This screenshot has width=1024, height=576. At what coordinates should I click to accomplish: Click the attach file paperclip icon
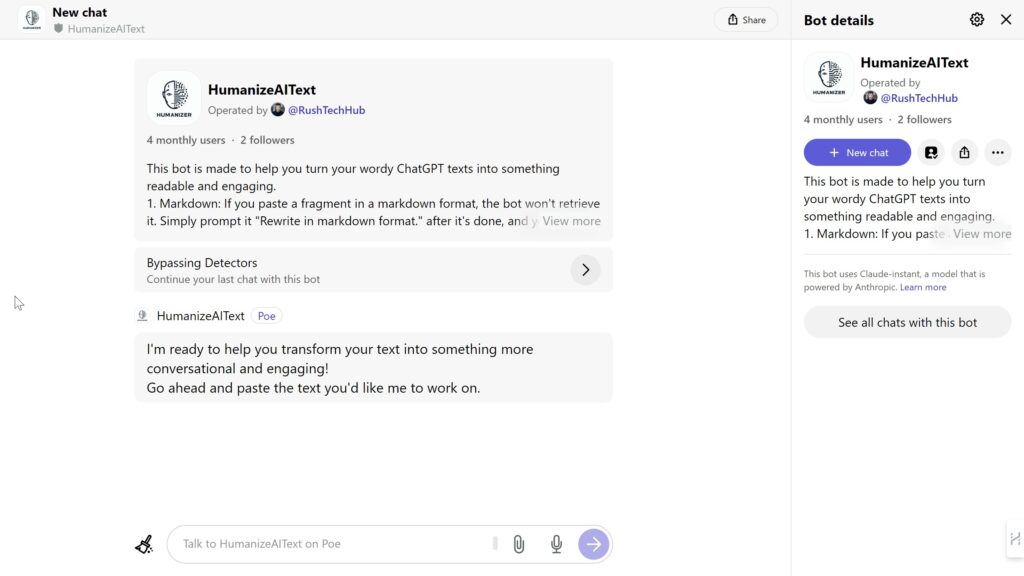(x=519, y=544)
